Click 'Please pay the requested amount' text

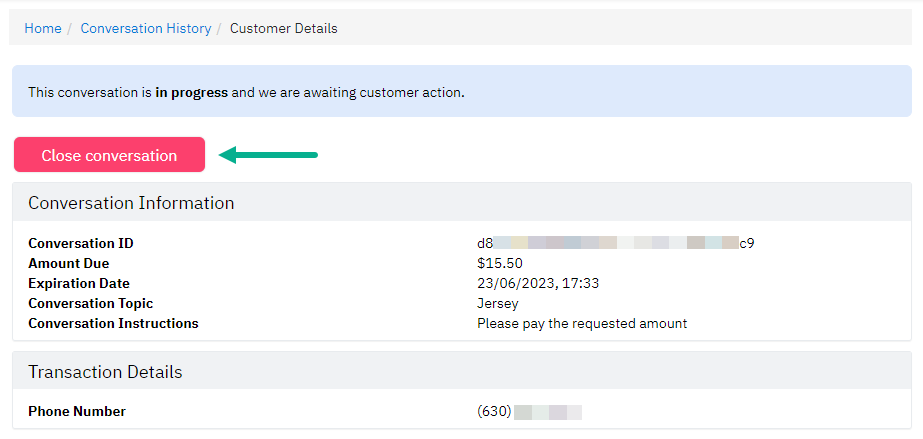click(x=582, y=323)
